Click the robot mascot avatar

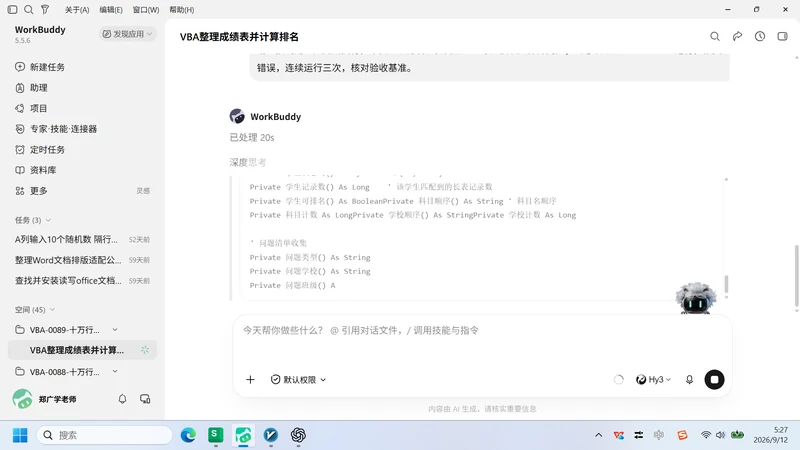695,298
